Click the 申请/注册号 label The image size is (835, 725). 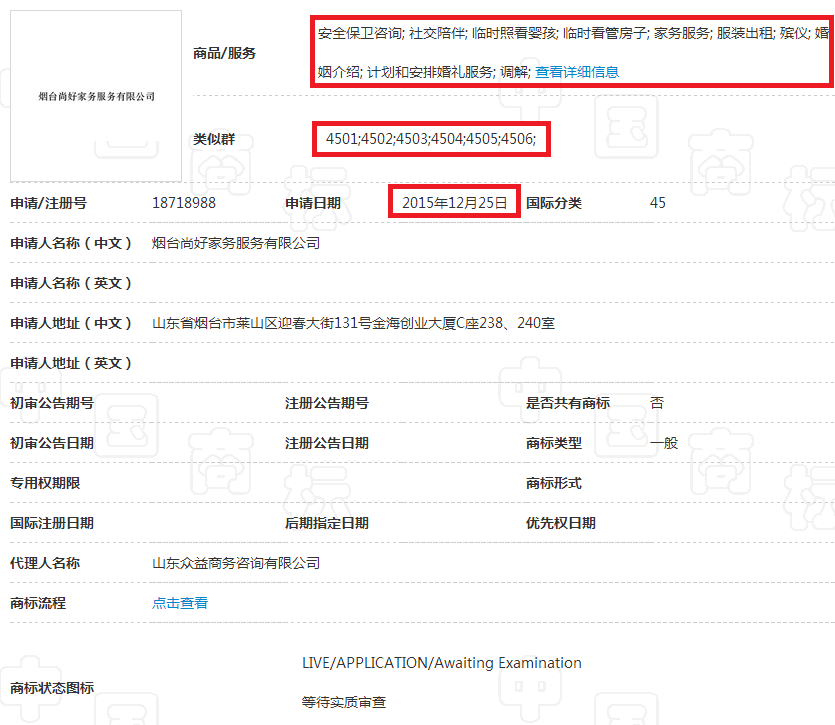[x=48, y=203]
